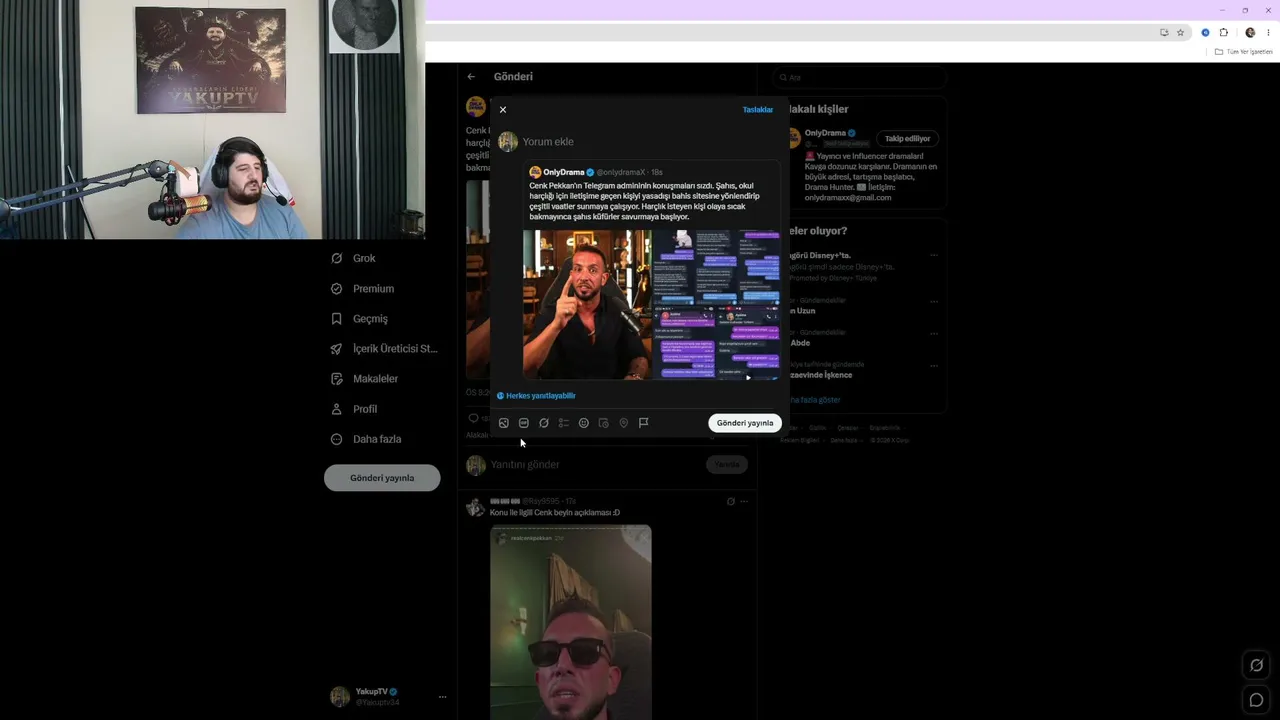
Task: Open the emoji picker in composer
Action: (x=584, y=423)
